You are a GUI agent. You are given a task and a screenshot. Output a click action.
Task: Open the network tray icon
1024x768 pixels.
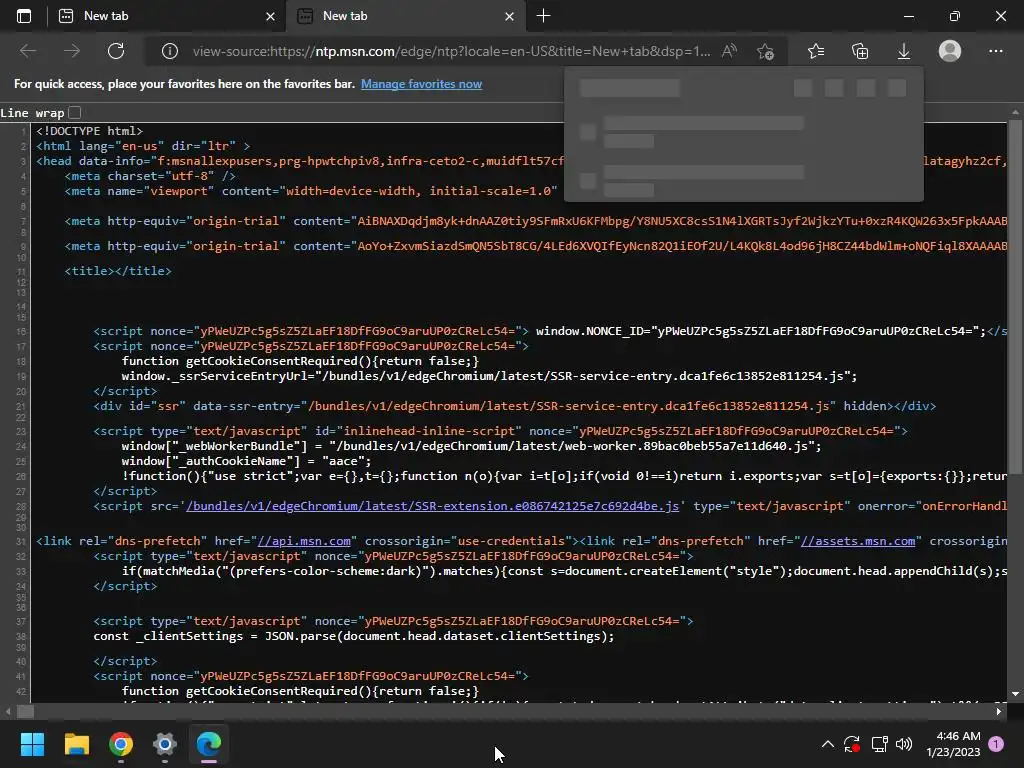[x=879, y=744]
